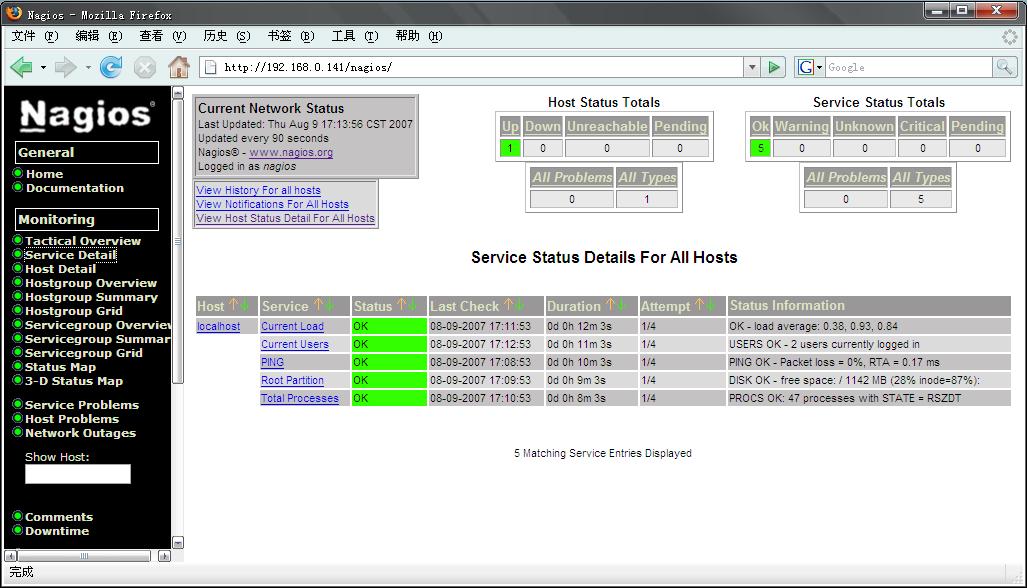This screenshot has height=588, width=1028.
Task: Sort Host column ascending with orange arrow
Action: [233, 305]
